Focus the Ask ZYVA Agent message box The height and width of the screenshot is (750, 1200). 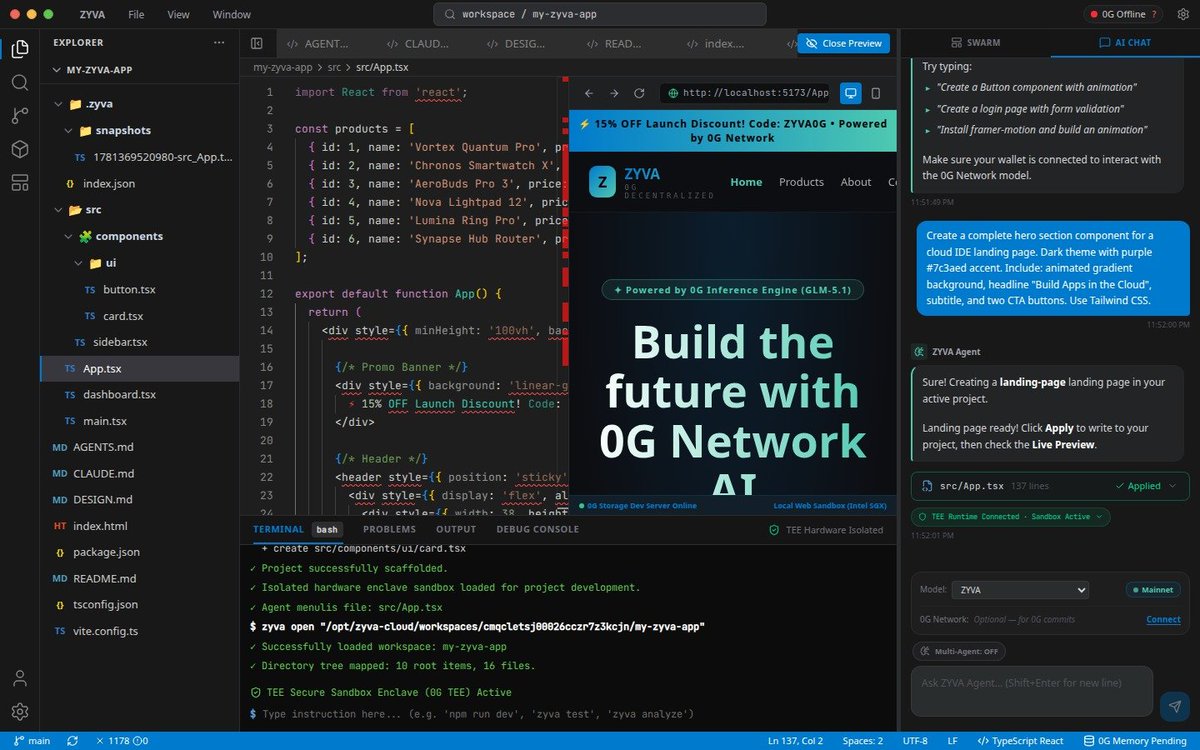pos(1032,692)
